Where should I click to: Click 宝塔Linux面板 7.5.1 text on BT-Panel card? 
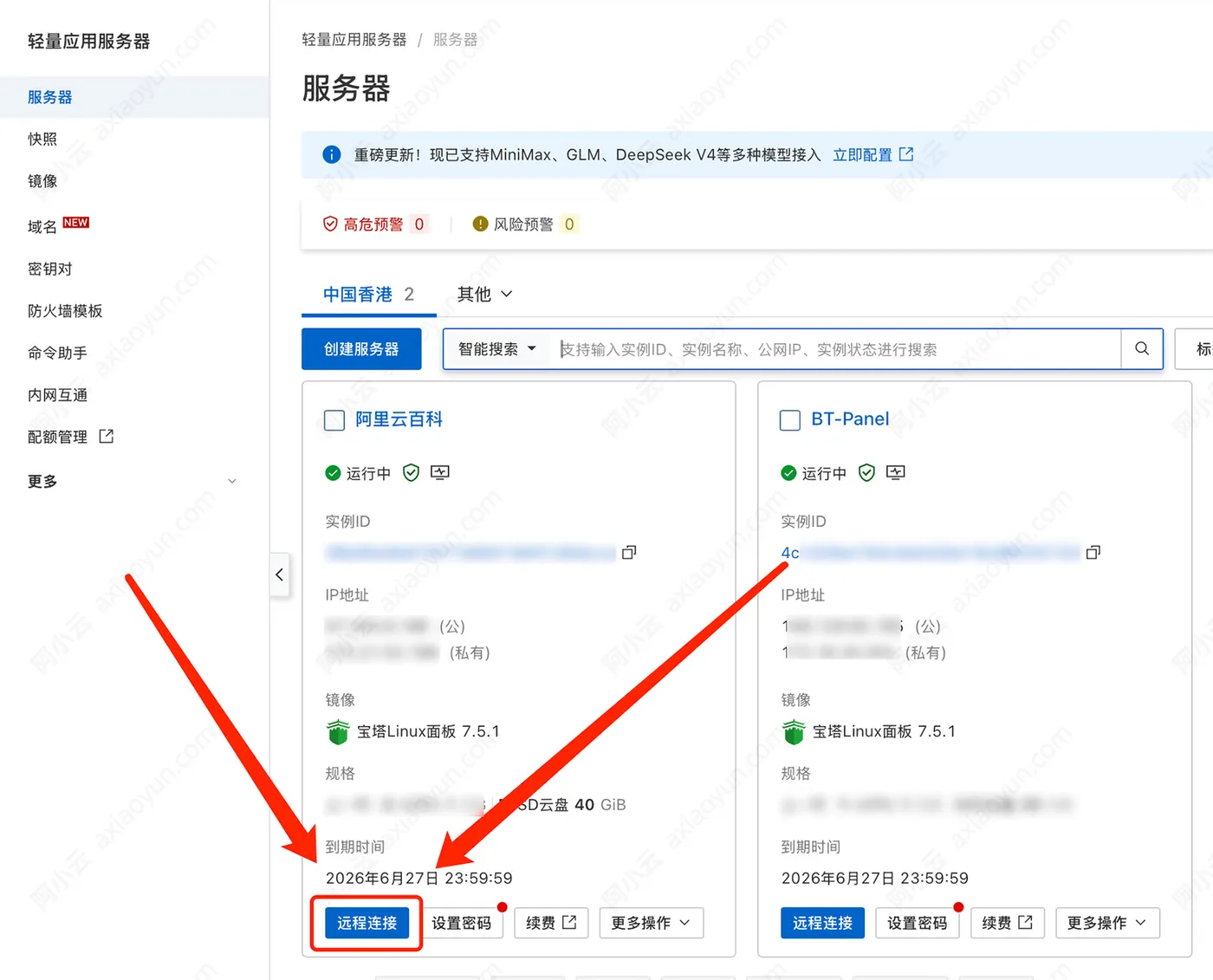tap(884, 731)
